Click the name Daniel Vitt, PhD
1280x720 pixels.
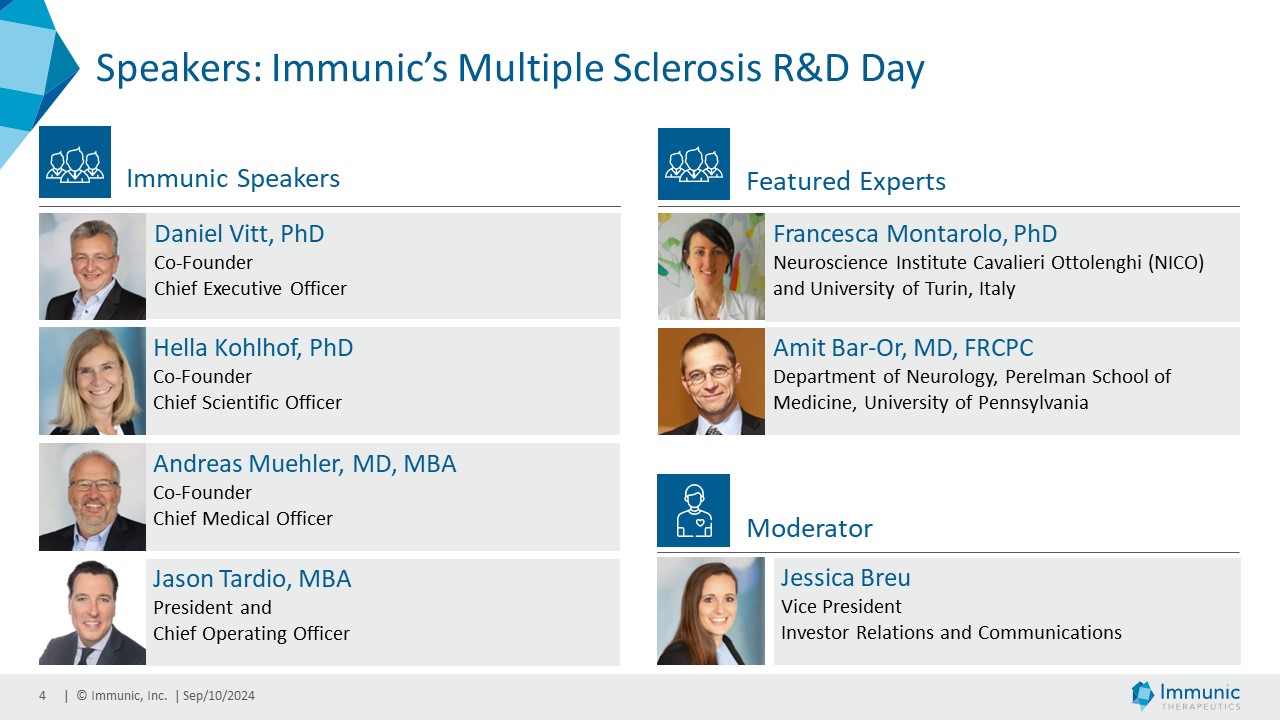239,234
